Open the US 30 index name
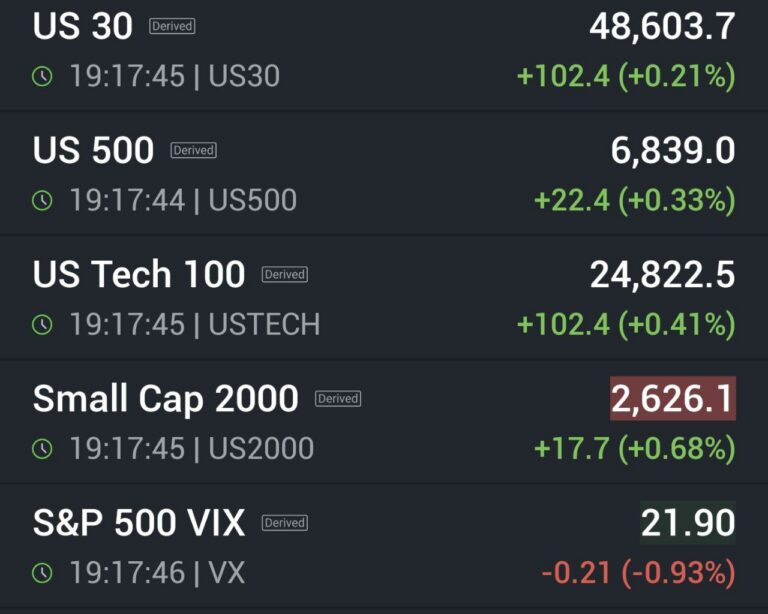Viewport: 768px width, 614px height. click(83, 27)
